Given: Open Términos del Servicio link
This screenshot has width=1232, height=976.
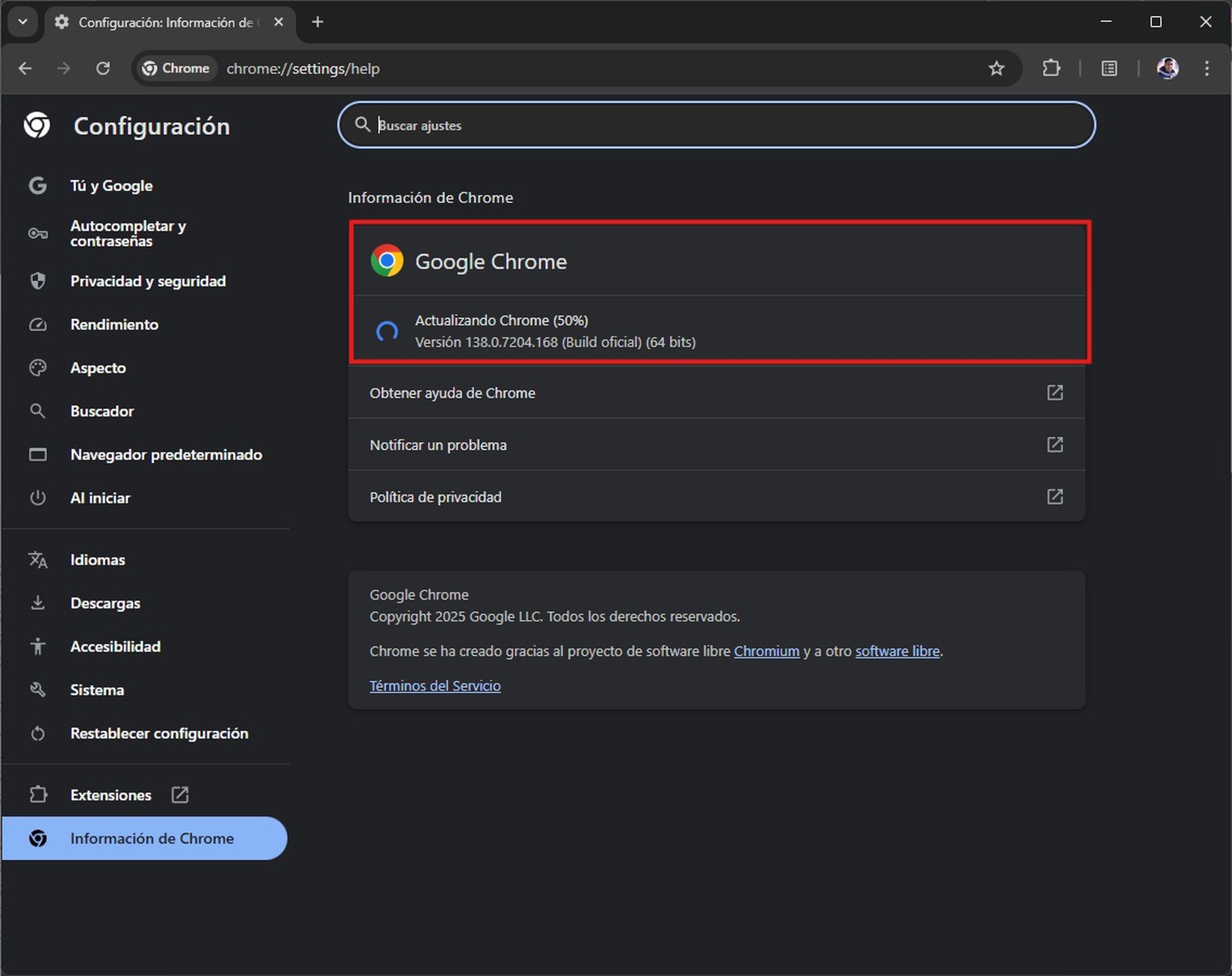Looking at the screenshot, I should 435,686.
